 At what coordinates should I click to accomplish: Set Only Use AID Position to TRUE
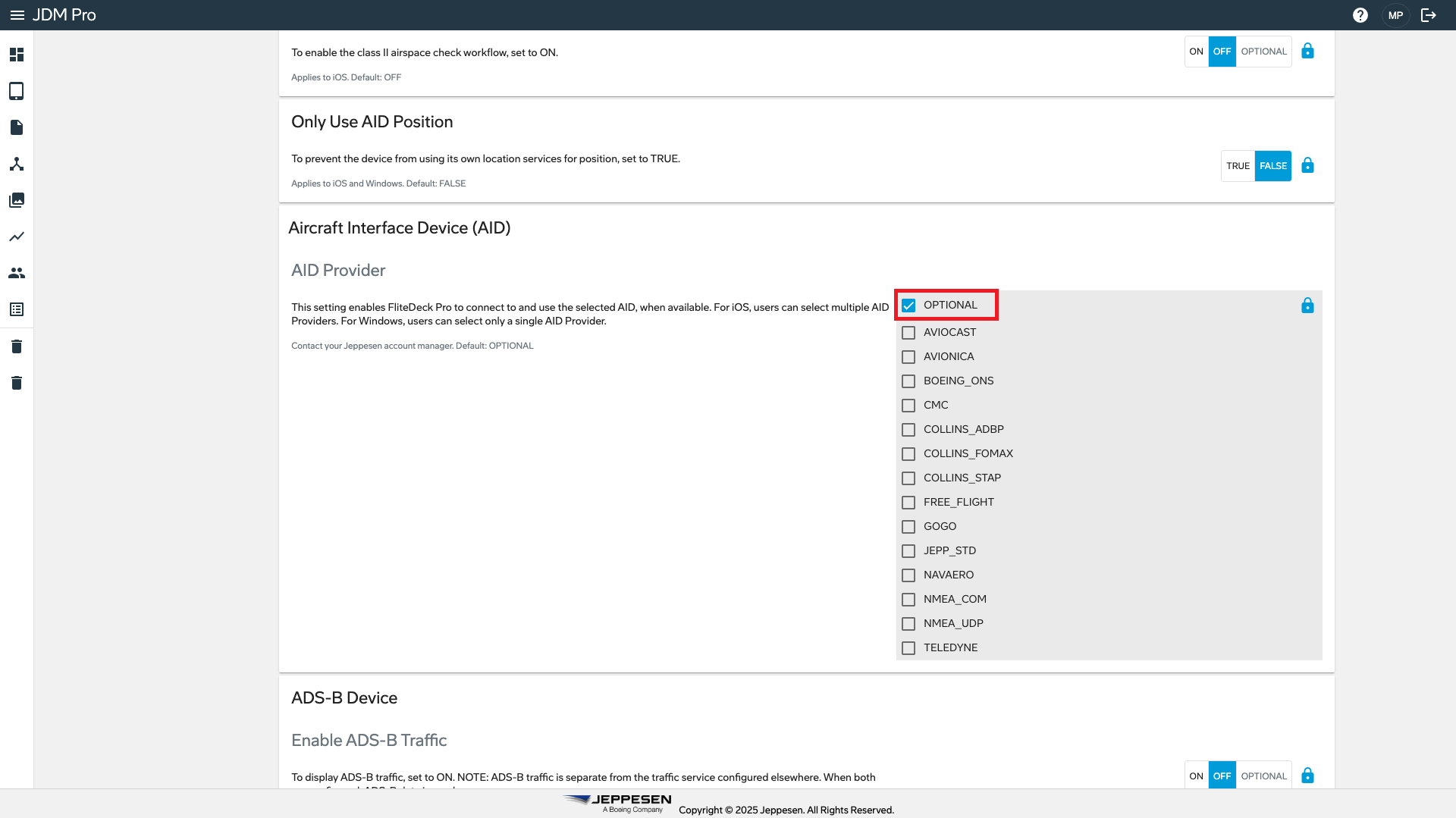pyautogui.click(x=1238, y=166)
